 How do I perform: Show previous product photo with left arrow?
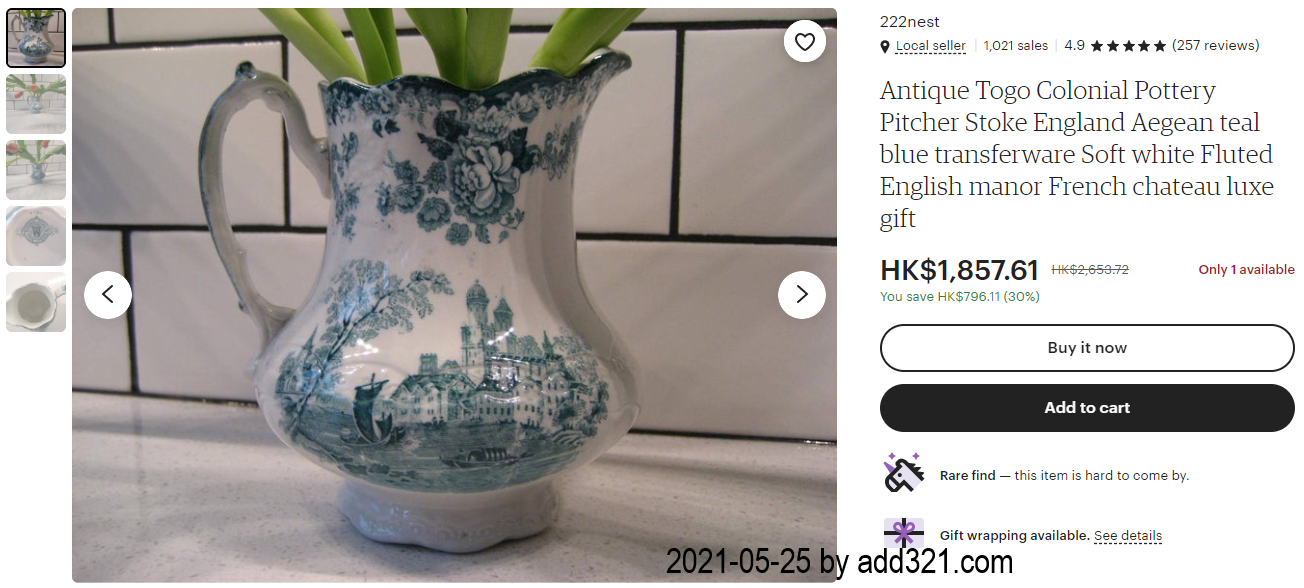click(108, 295)
